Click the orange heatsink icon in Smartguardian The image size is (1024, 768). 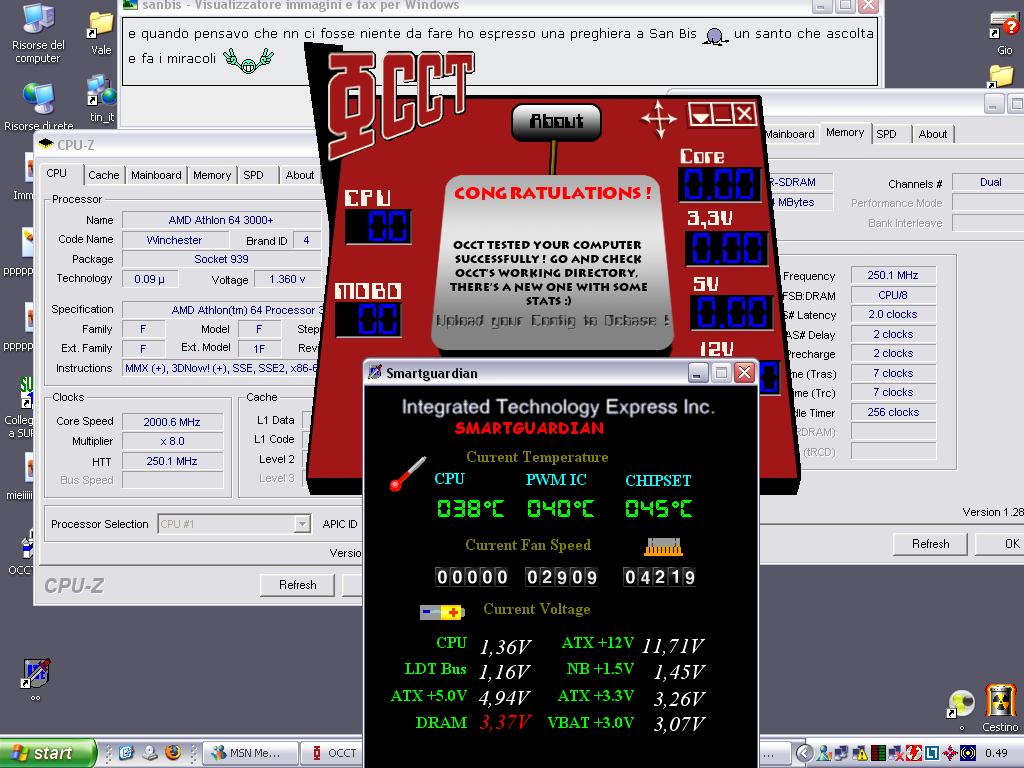pyautogui.click(x=663, y=547)
